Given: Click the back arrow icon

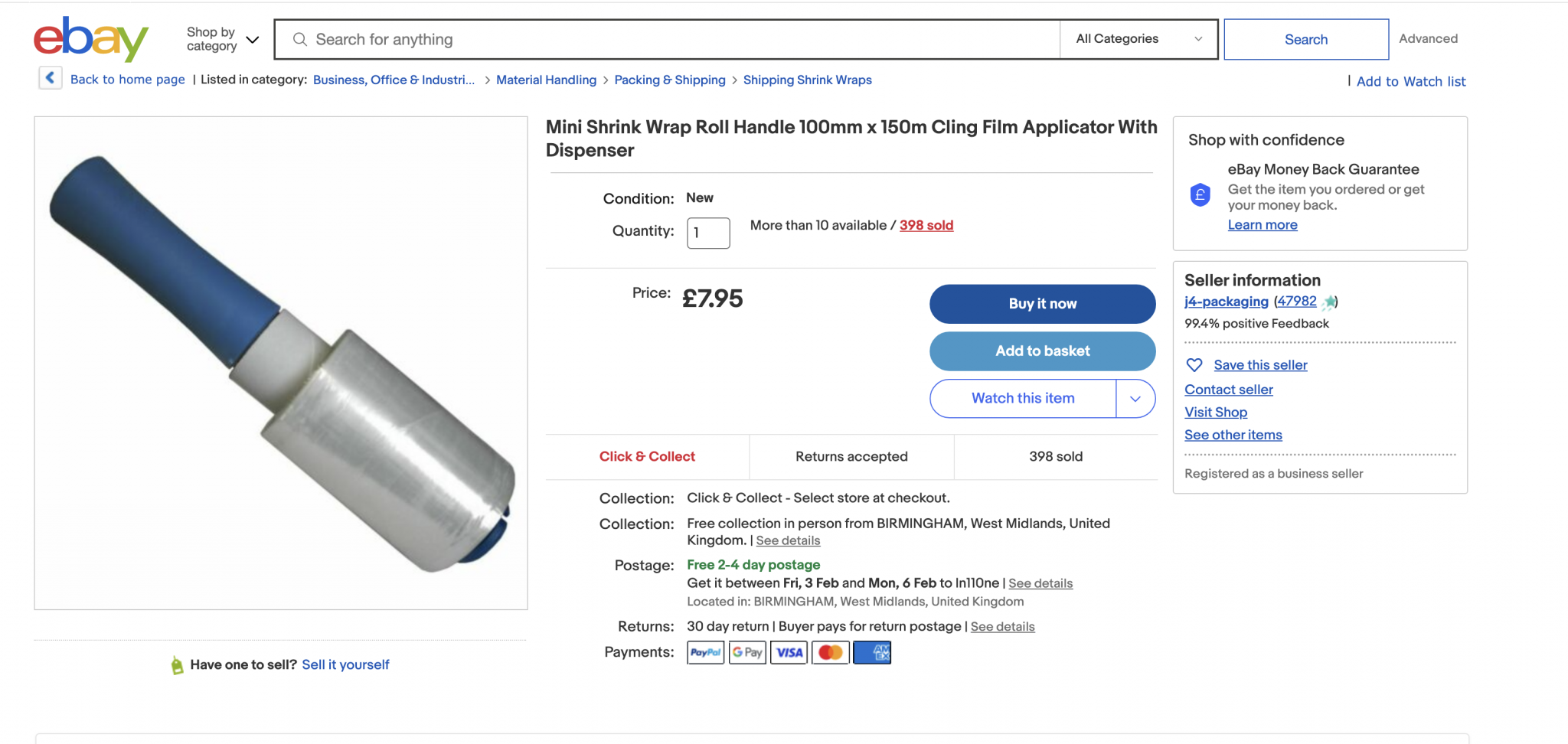Looking at the screenshot, I should click(50, 78).
